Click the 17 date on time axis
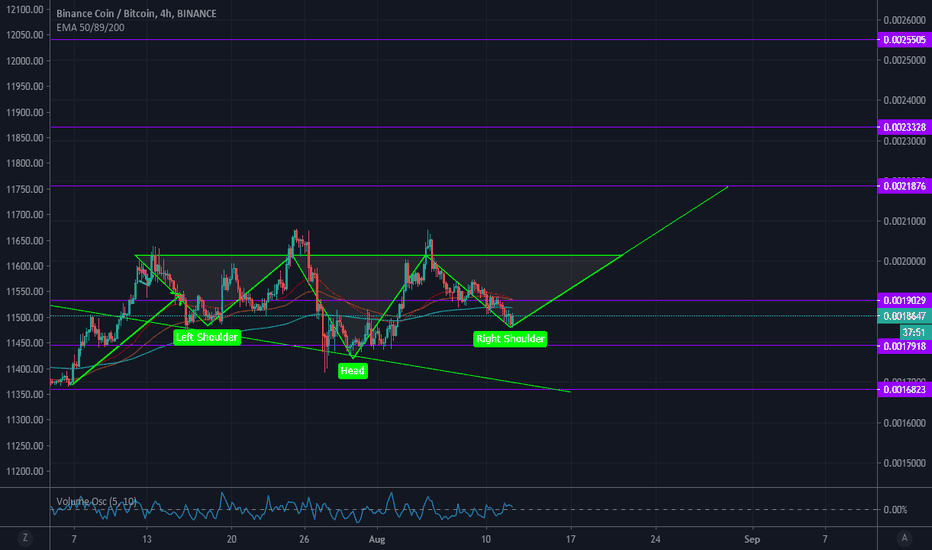932x550 pixels. tap(571, 539)
